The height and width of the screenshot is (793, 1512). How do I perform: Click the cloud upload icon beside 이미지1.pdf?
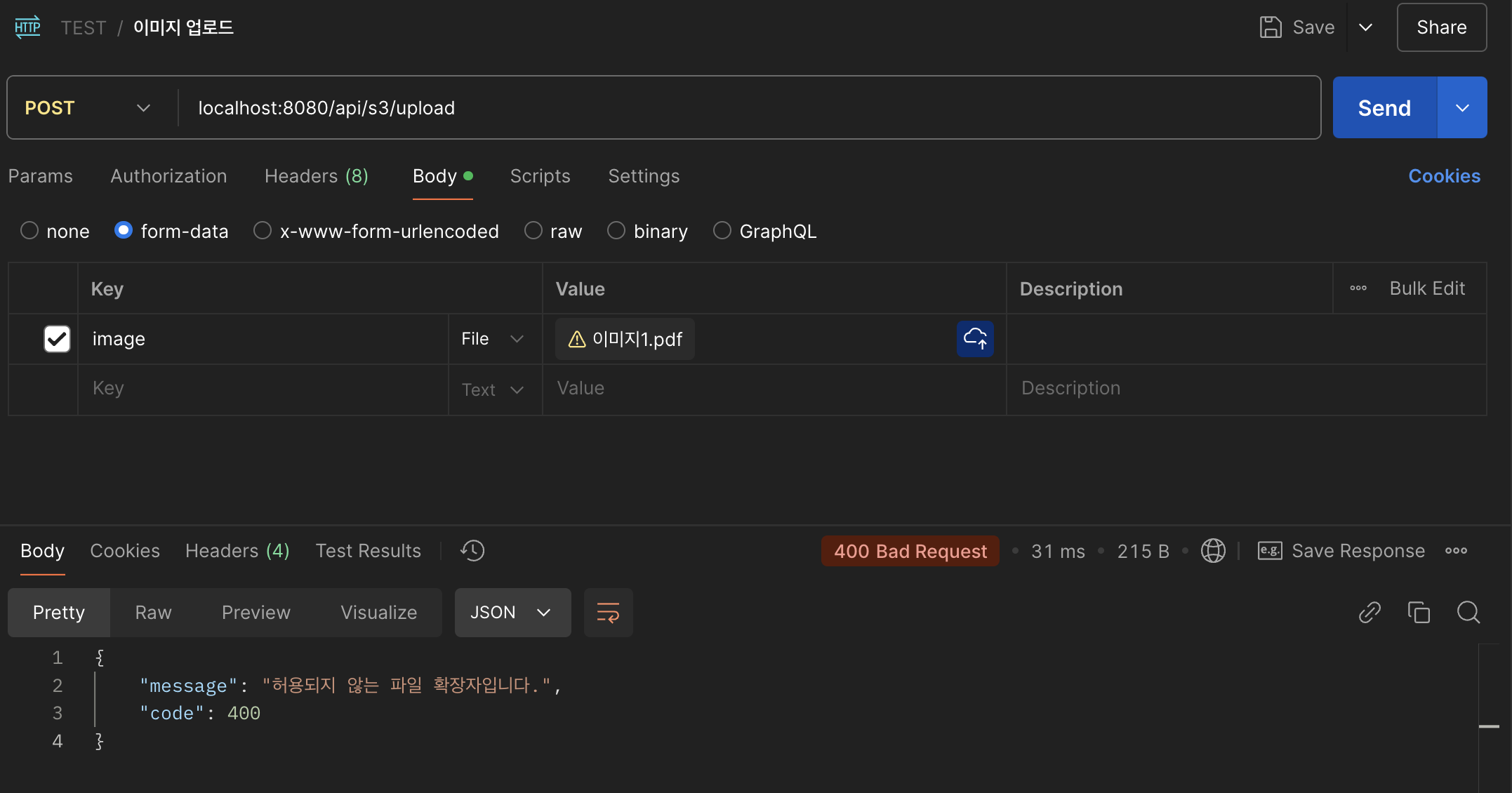point(975,339)
